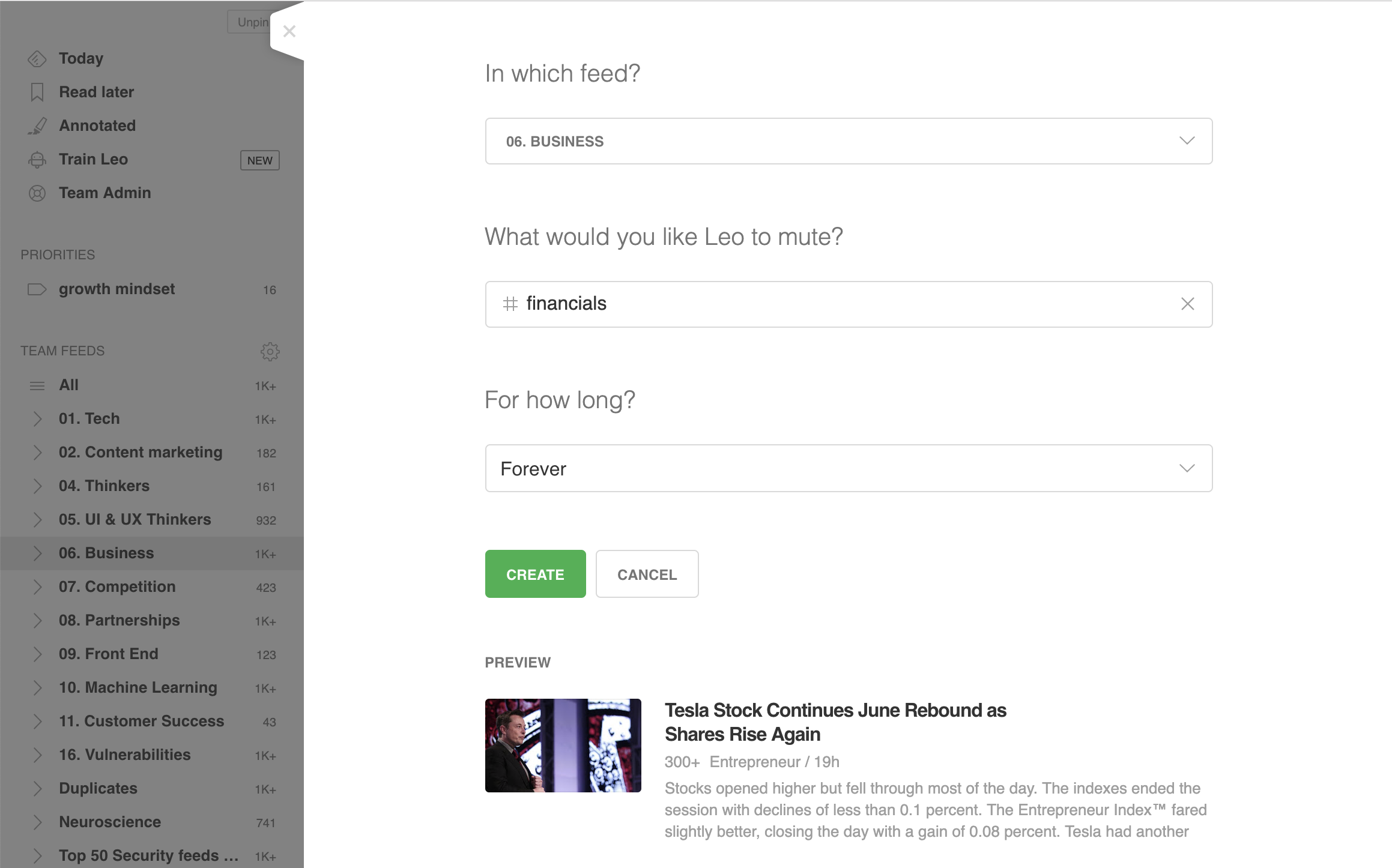Open the feed selection dropdown
The height and width of the screenshot is (868, 1392).
pos(849,141)
